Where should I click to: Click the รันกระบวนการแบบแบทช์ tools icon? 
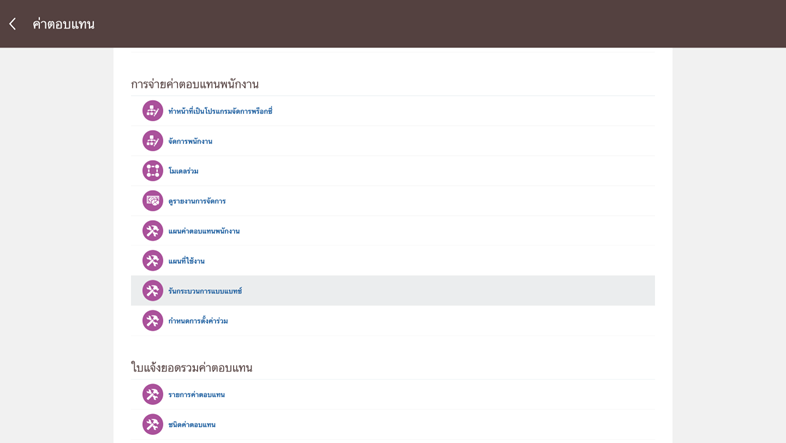coord(152,291)
